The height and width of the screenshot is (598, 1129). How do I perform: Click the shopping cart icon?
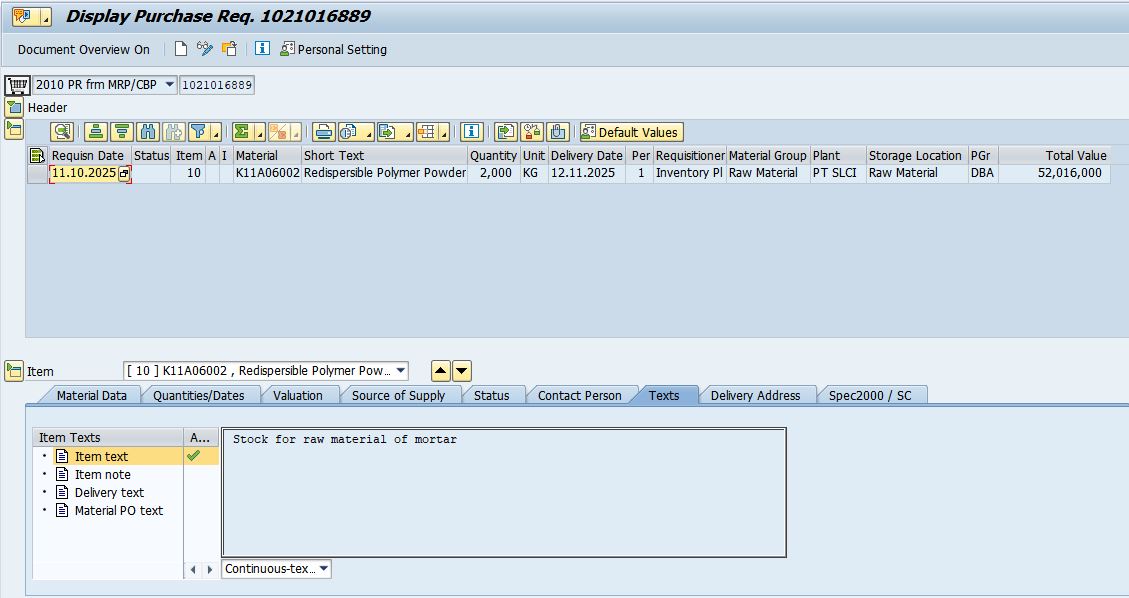16,85
